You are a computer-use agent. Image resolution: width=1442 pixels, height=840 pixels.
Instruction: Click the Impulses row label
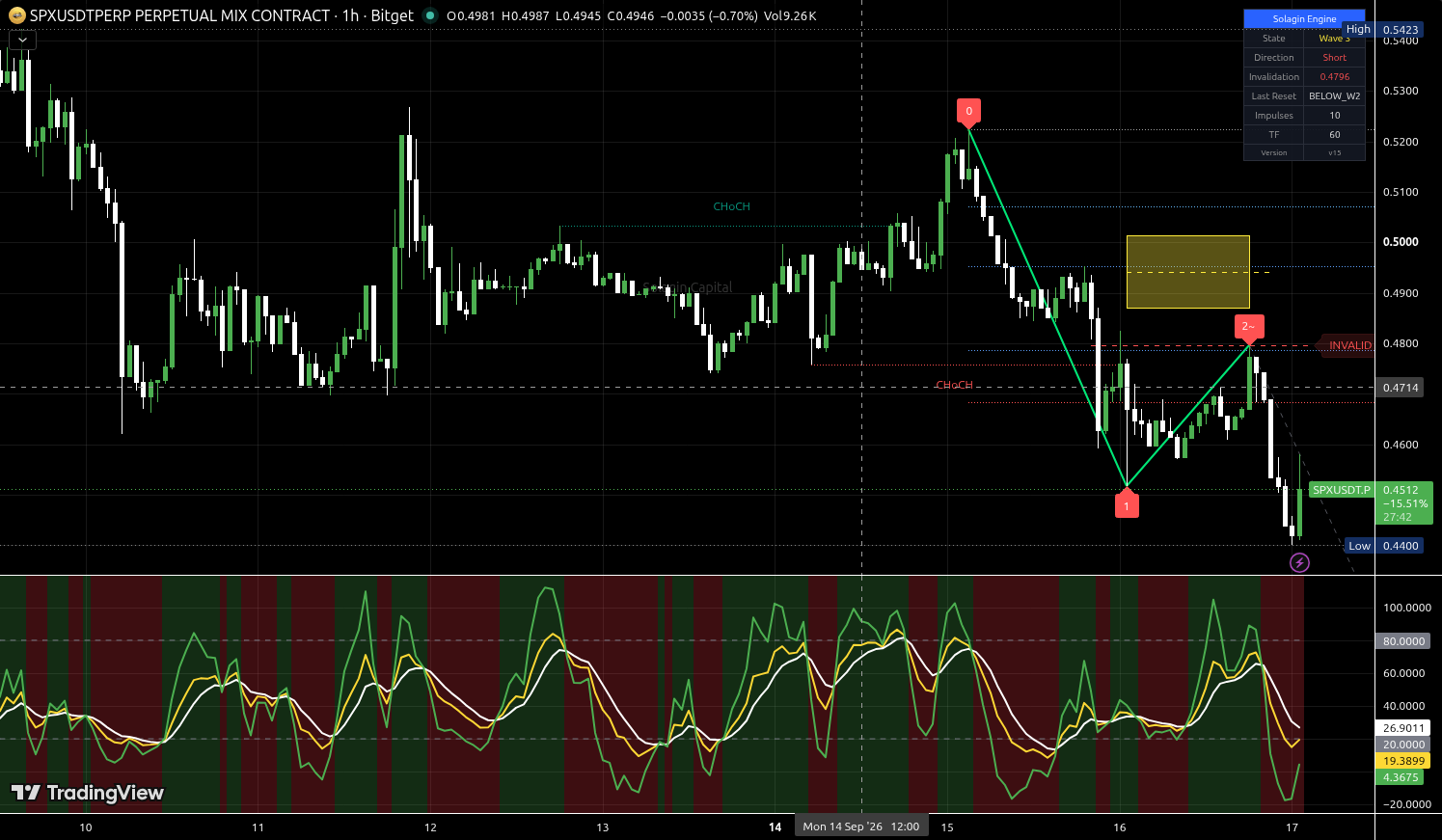pos(1273,116)
